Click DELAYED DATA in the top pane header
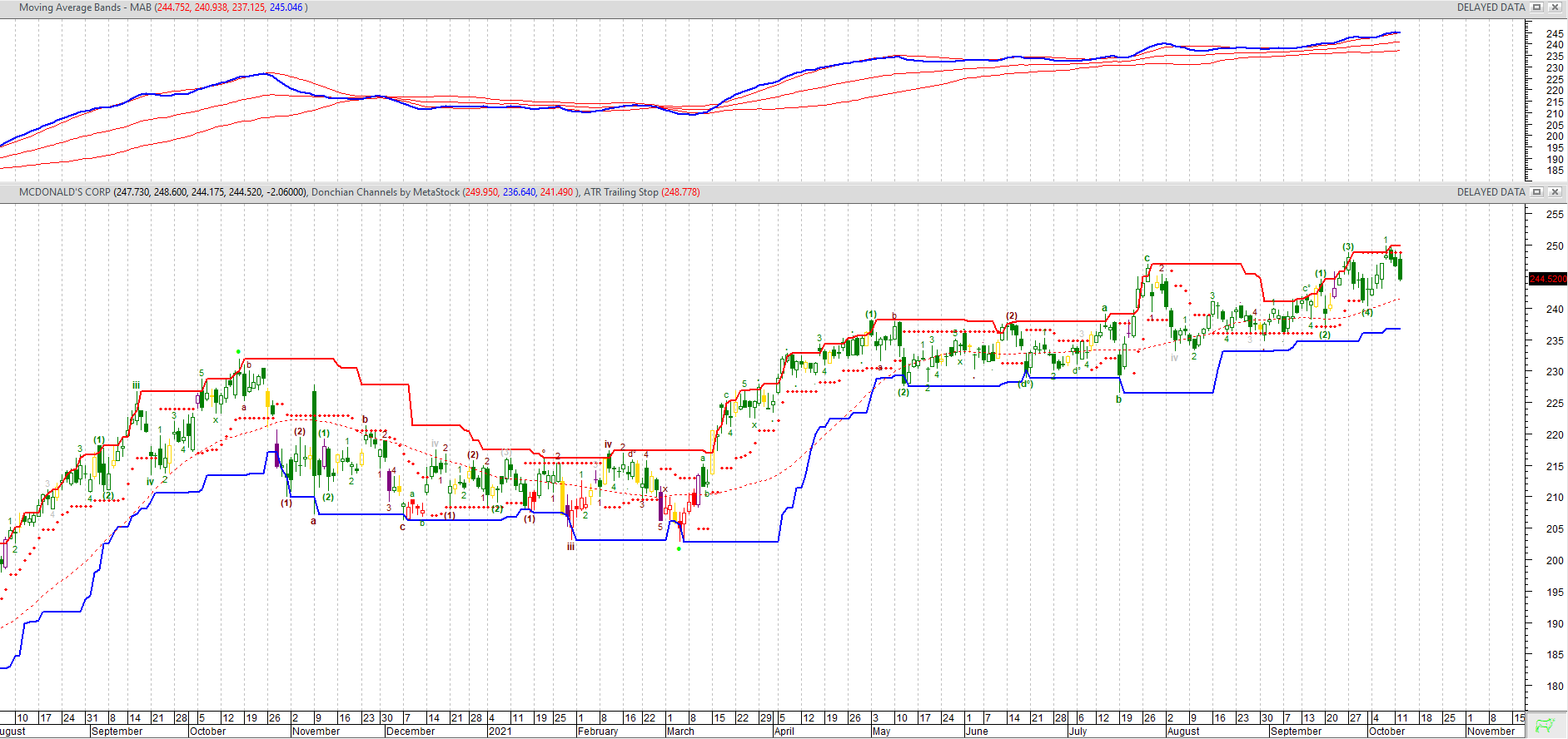 [x=1491, y=7]
